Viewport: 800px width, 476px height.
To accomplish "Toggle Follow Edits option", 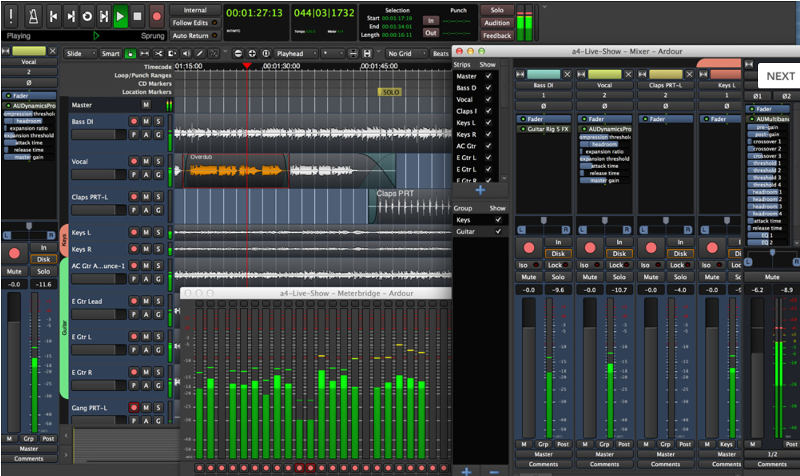I will 195,23.
